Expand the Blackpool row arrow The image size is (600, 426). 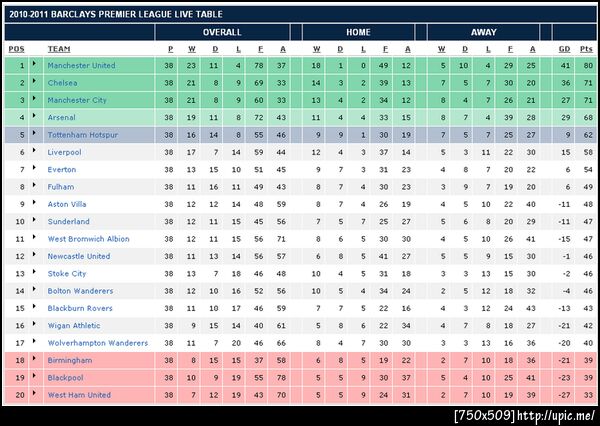click(36, 377)
